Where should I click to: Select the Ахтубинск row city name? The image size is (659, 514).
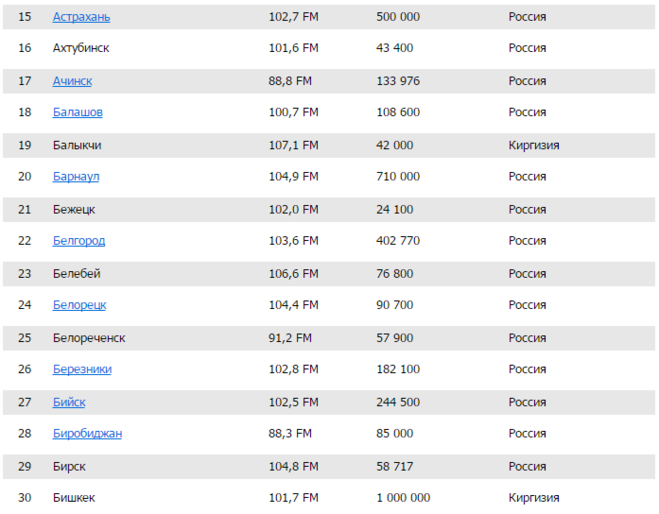coord(81,48)
